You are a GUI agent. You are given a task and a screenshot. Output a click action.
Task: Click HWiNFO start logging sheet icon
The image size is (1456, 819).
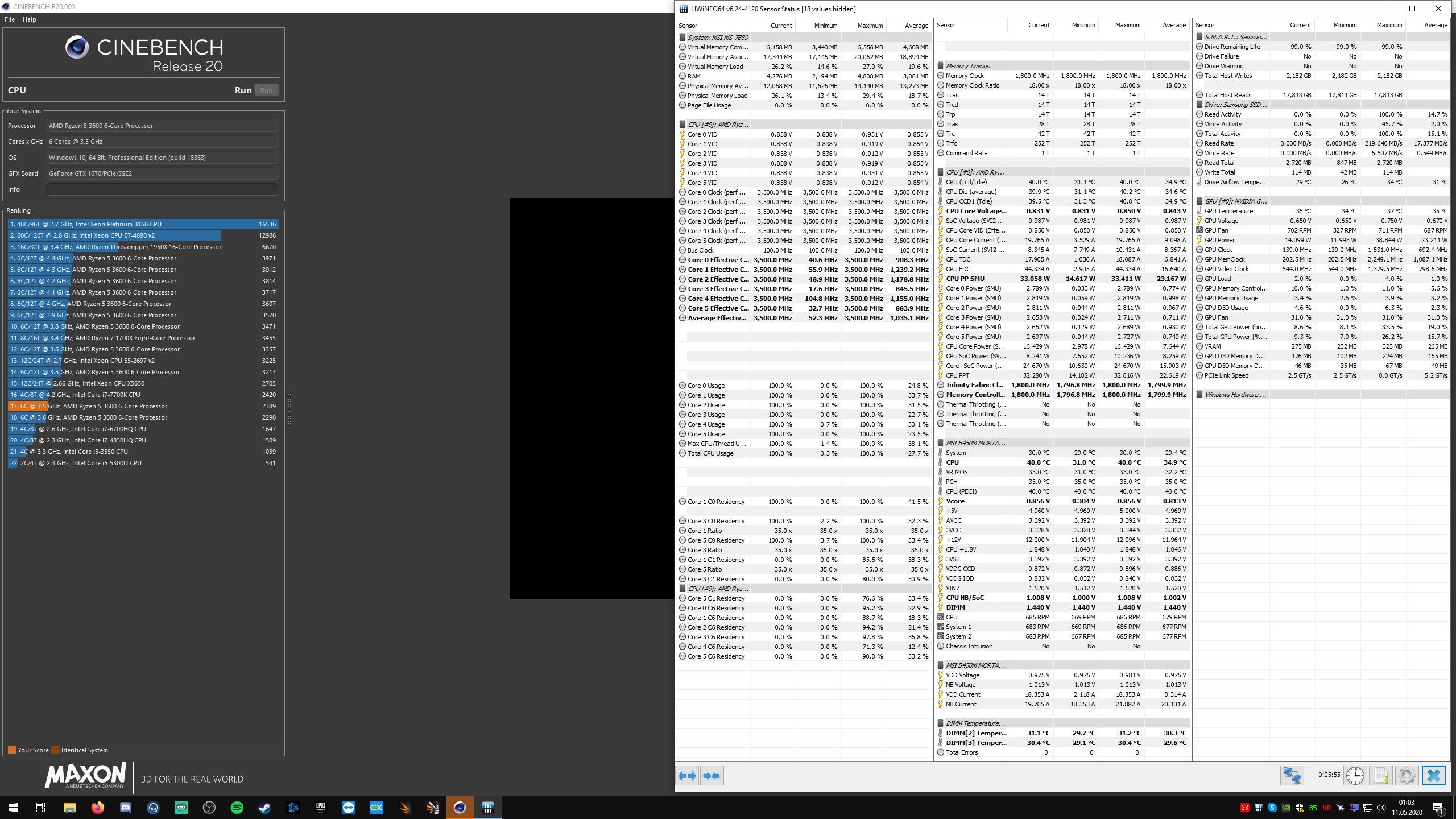(x=1381, y=776)
